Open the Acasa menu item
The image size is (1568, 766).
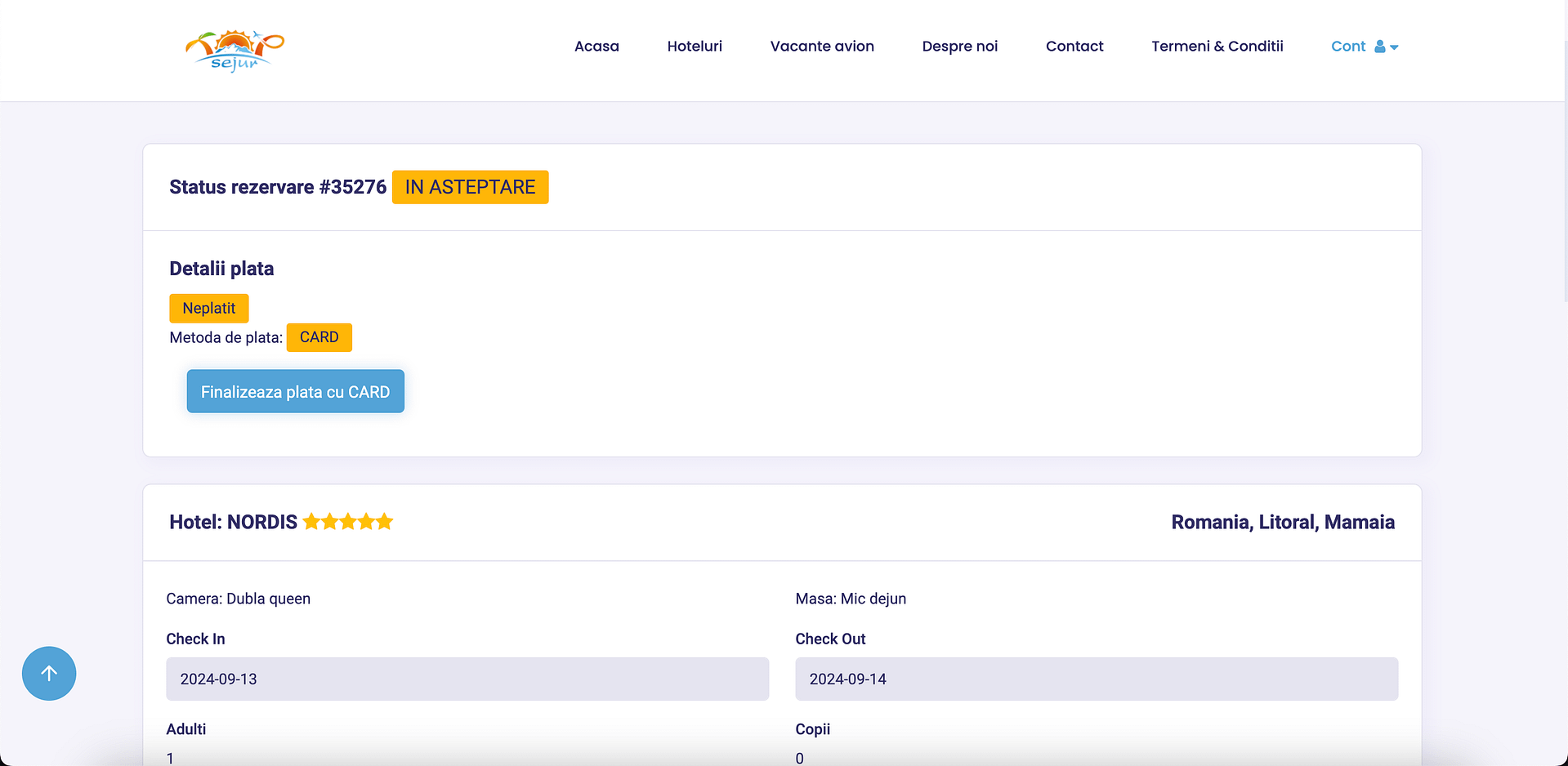pos(596,47)
